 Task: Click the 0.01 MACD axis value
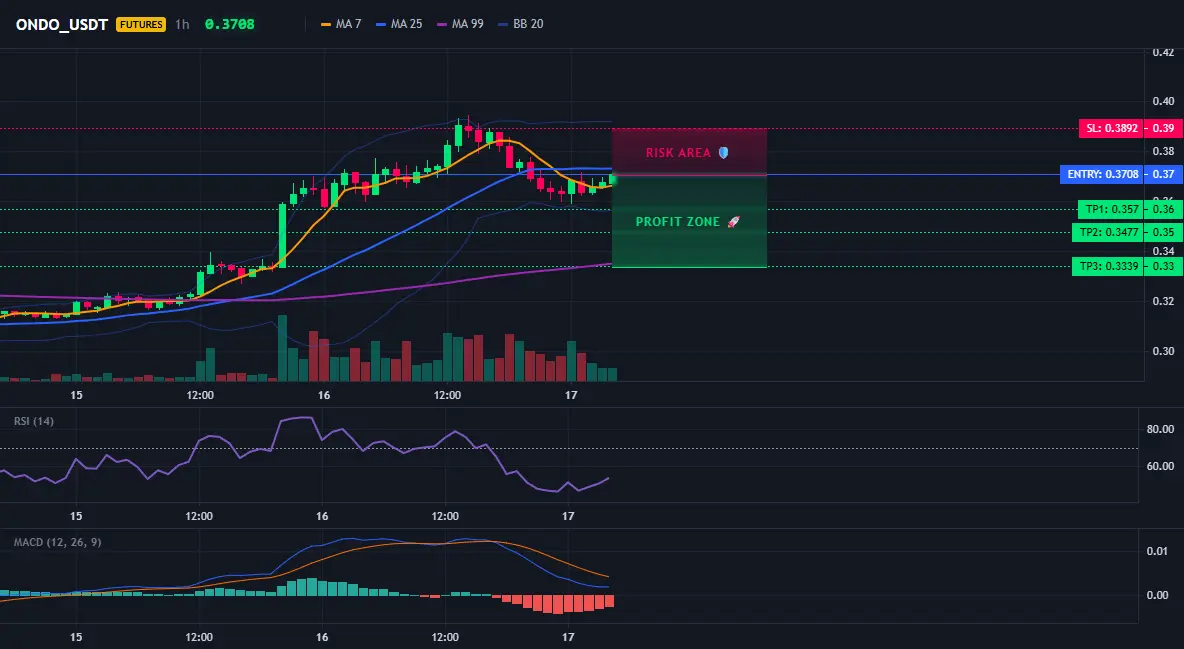click(1158, 551)
